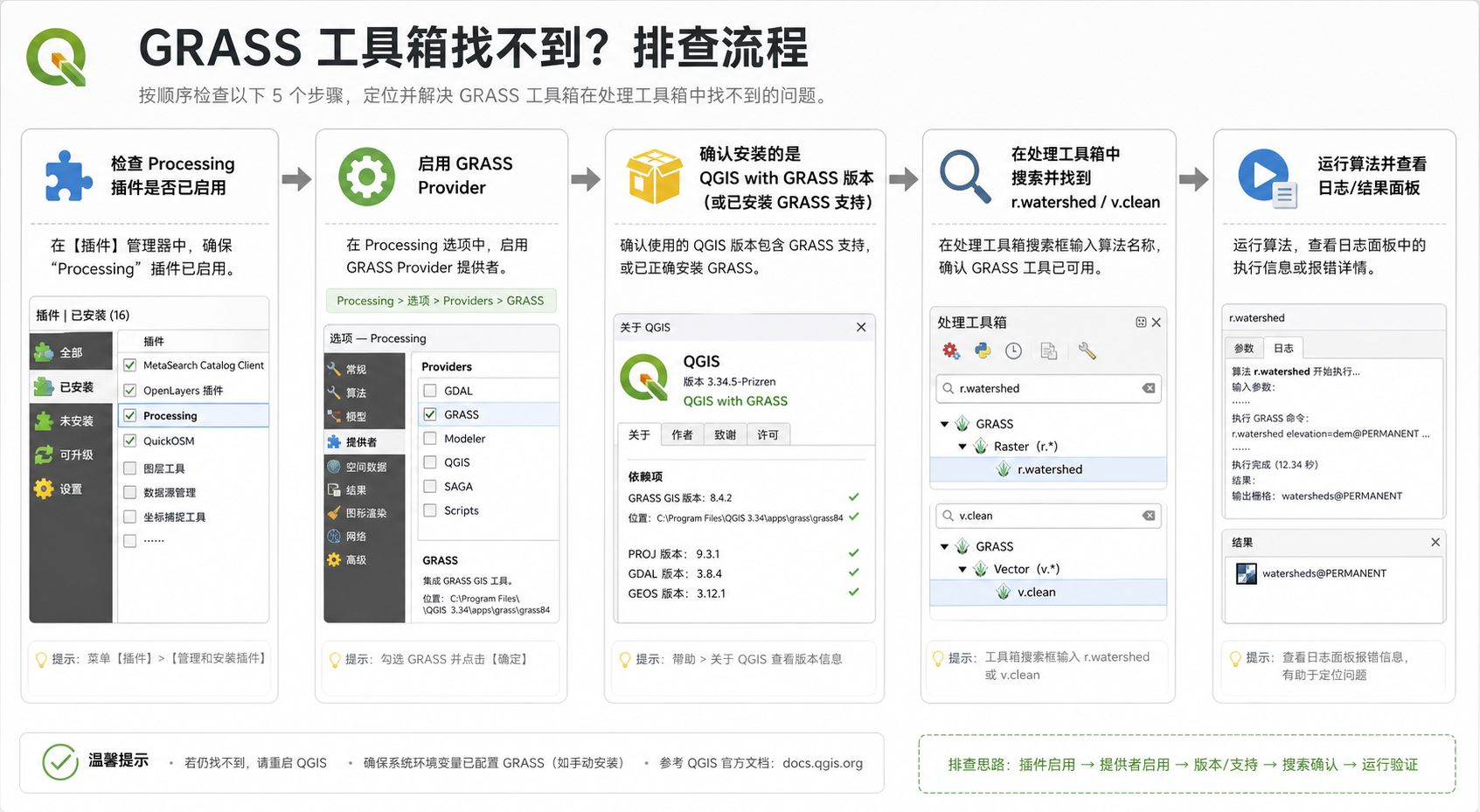Switch to 许可 tab
This screenshot has width=1480, height=812.
768,434
